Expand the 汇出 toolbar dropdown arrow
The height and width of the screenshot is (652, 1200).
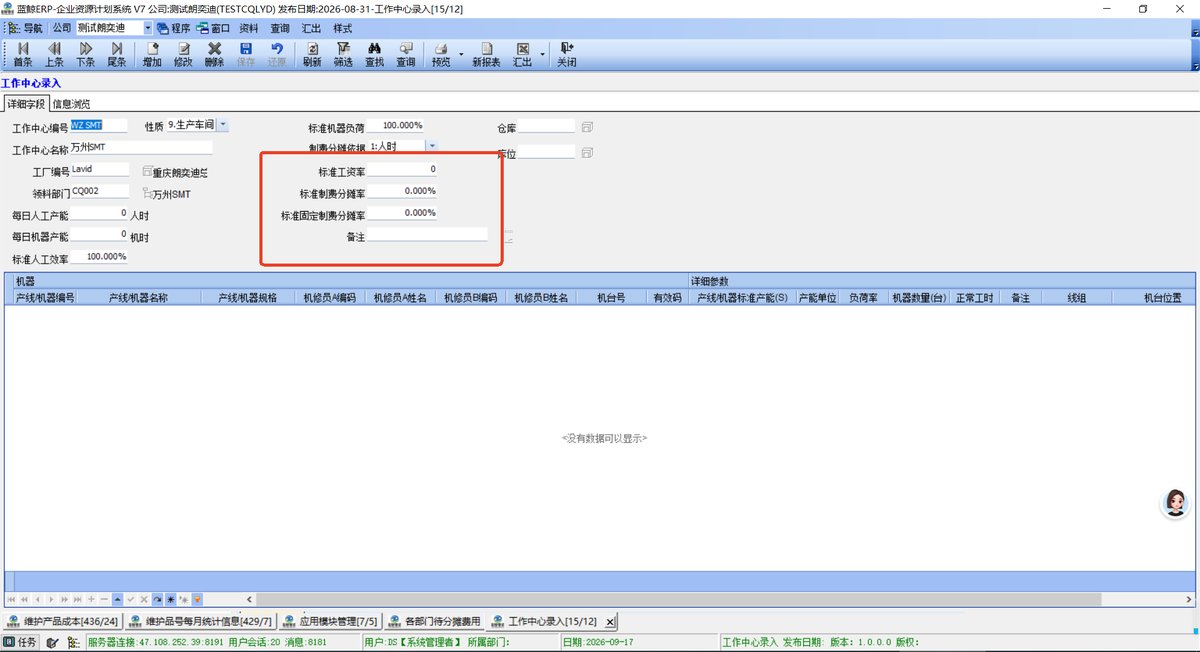click(542, 54)
